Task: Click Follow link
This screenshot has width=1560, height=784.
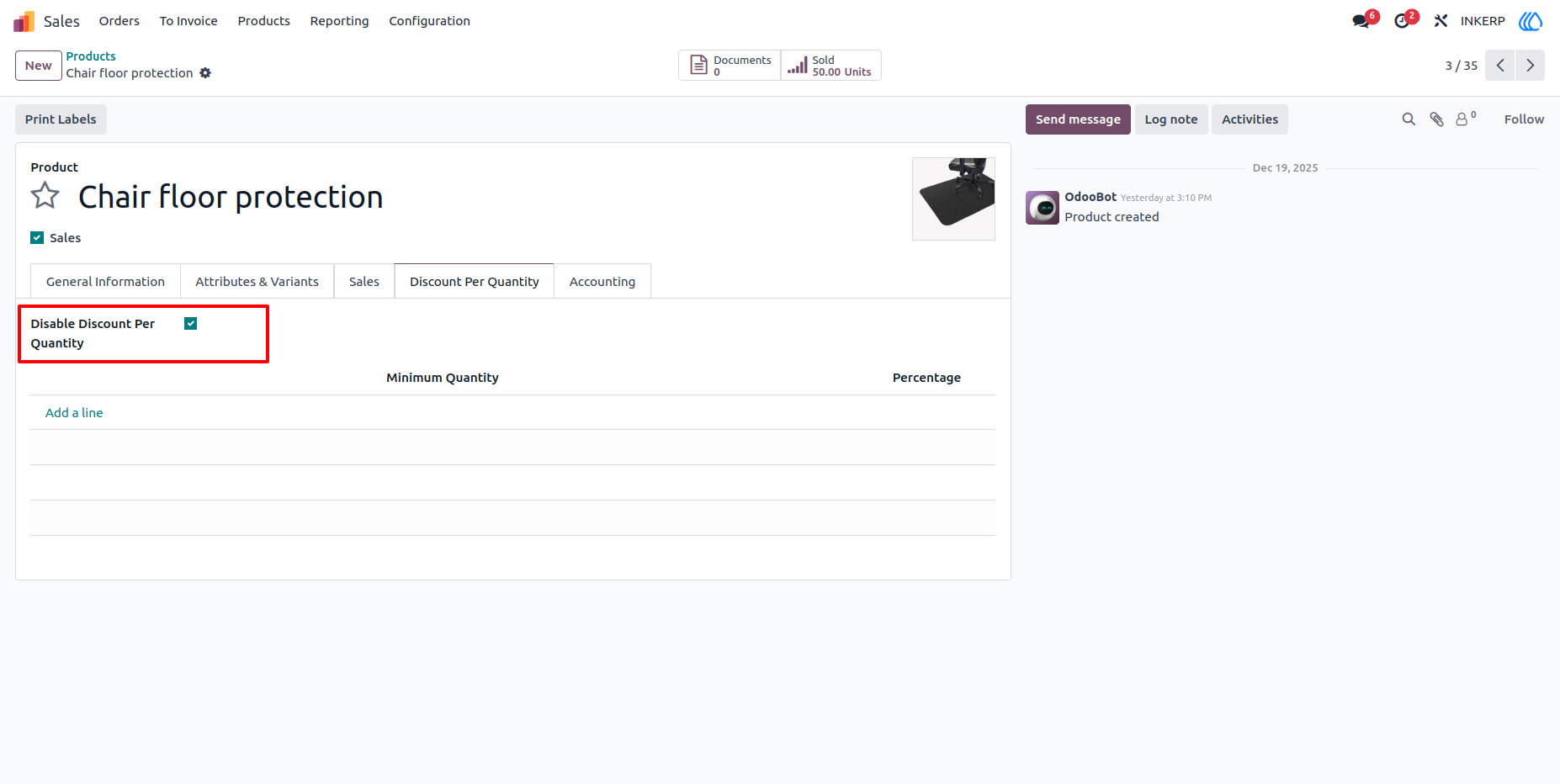Action: click(x=1524, y=119)
